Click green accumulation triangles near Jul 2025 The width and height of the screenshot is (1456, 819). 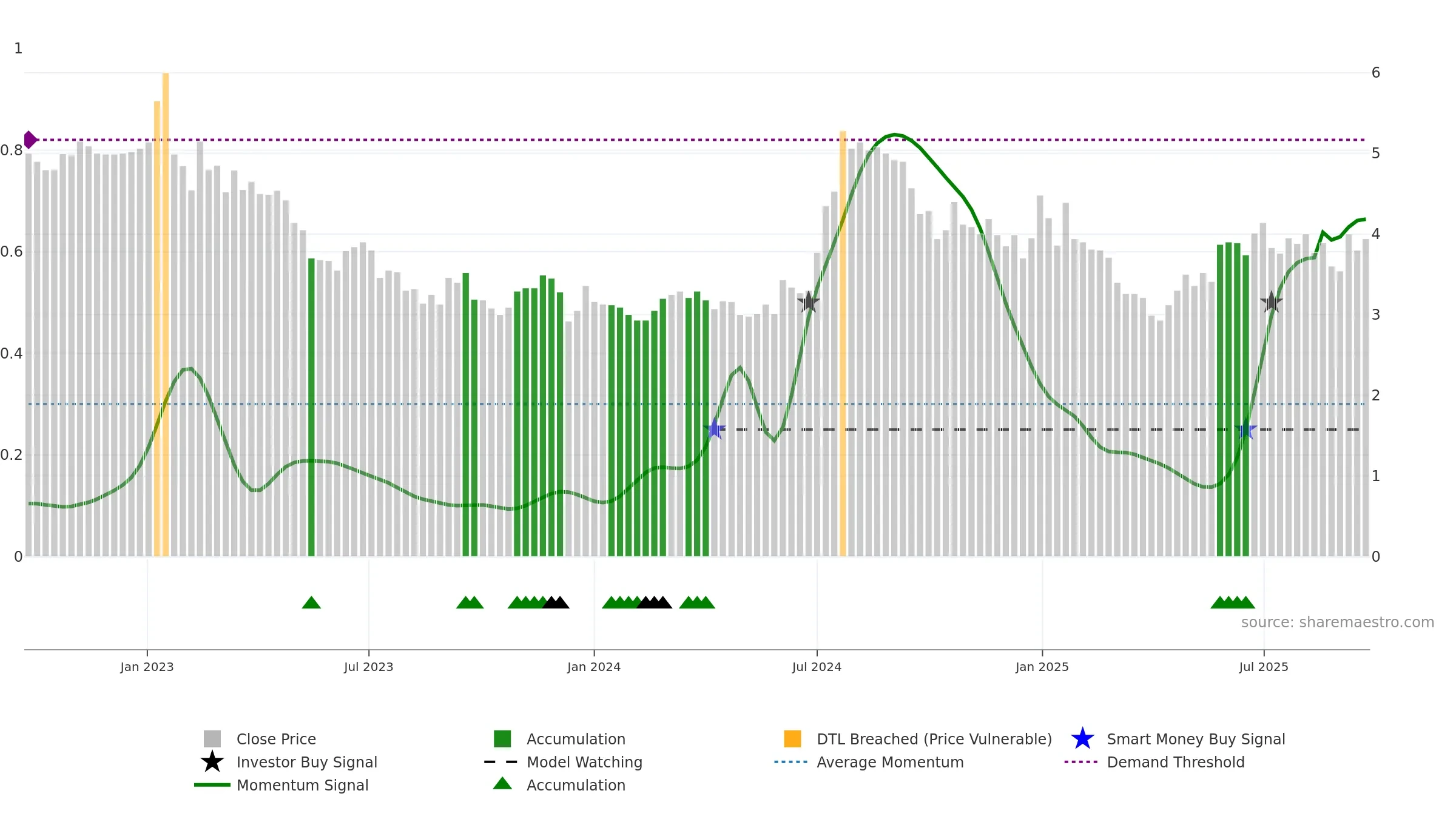(x=1232, y=602)
